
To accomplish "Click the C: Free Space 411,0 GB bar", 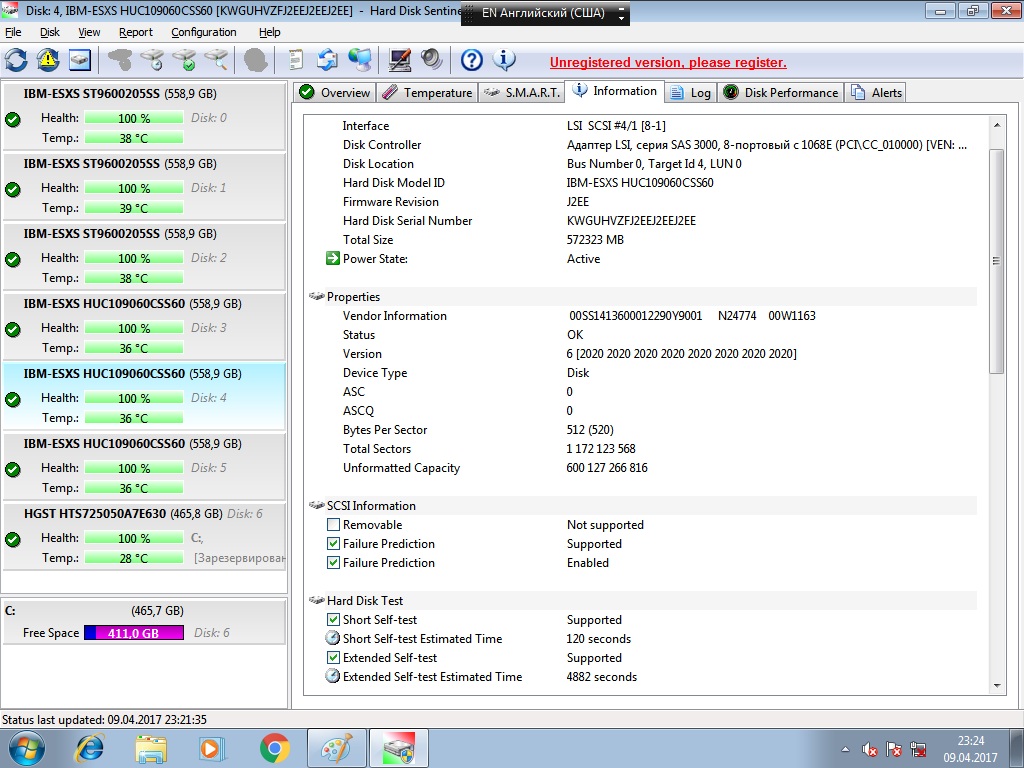I will point(133,633).
